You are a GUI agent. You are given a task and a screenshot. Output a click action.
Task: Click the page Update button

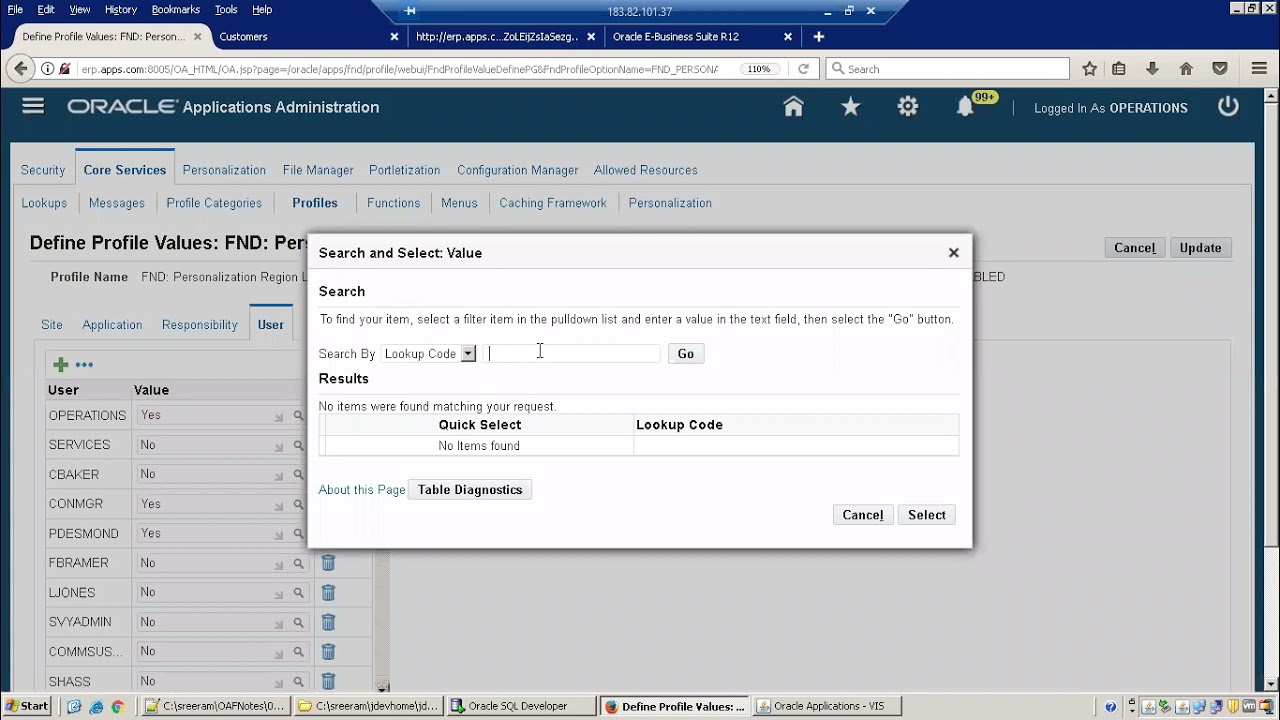click(x=1200, y=248)
